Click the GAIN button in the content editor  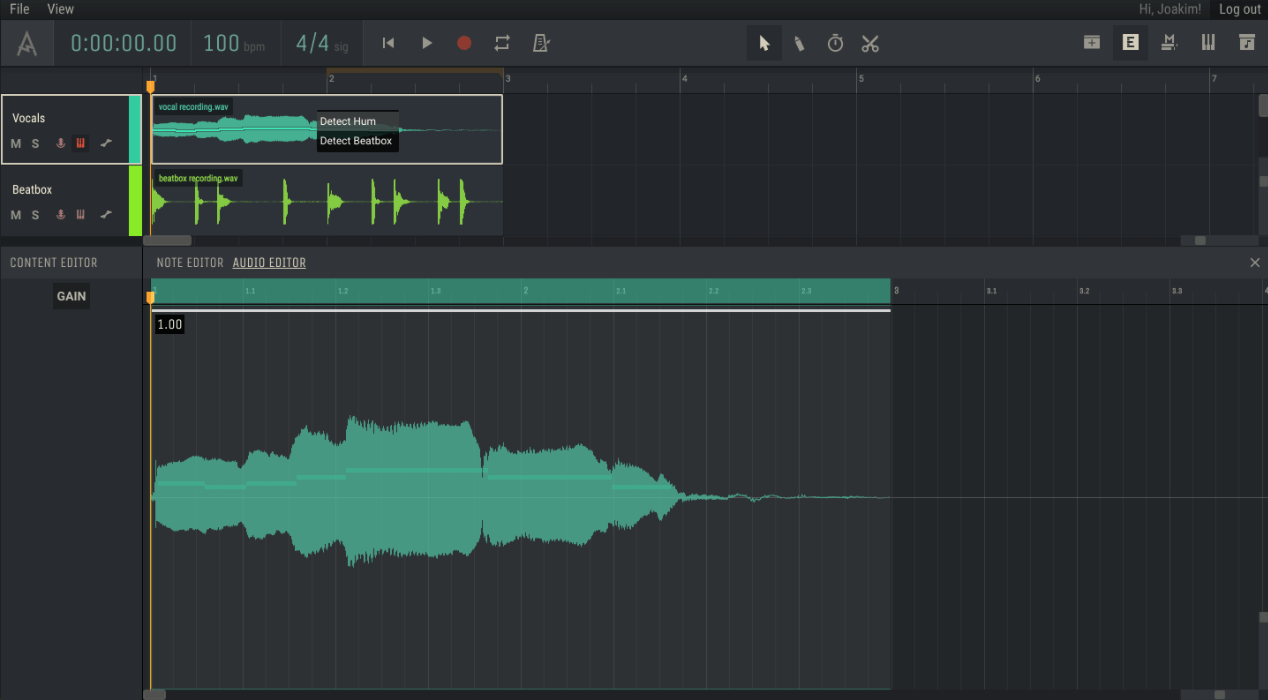tap(71, 296)
